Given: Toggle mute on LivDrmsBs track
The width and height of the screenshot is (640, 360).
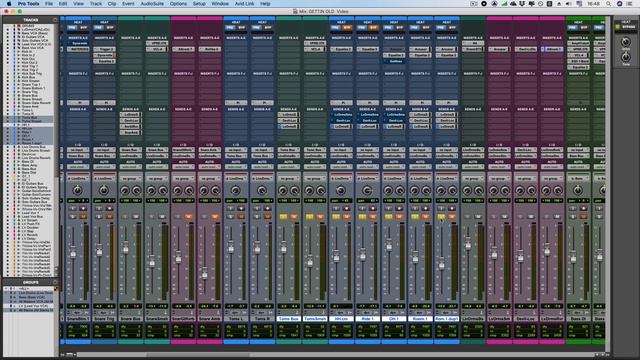Looking at the screenshot, I should 478,217.
